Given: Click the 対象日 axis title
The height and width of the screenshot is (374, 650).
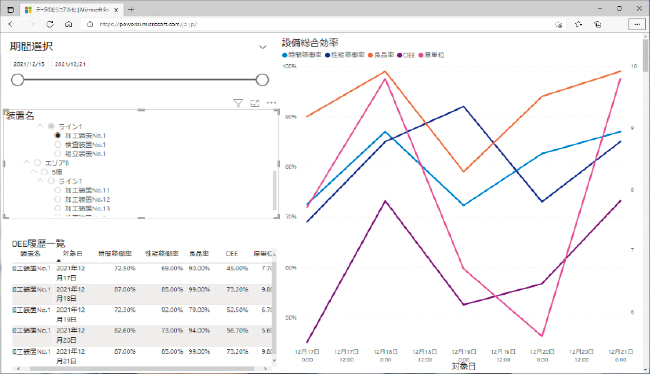Looking at the screenshot, I should [463, 367].
